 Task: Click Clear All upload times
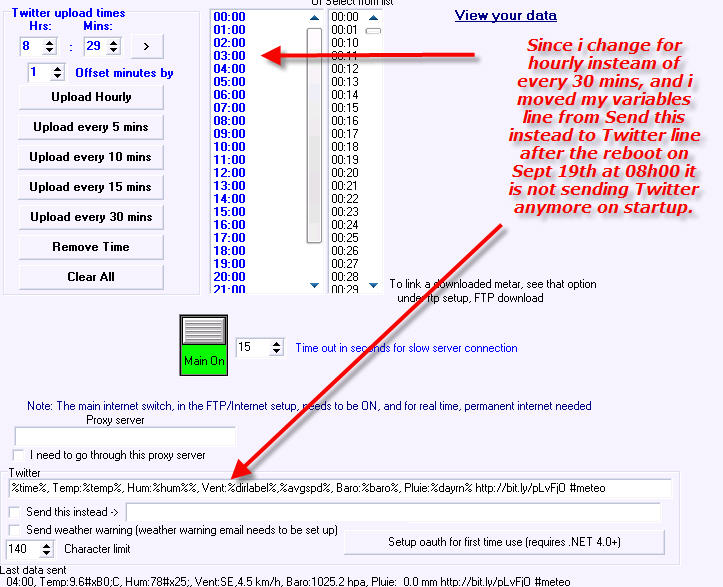point(91,277)
